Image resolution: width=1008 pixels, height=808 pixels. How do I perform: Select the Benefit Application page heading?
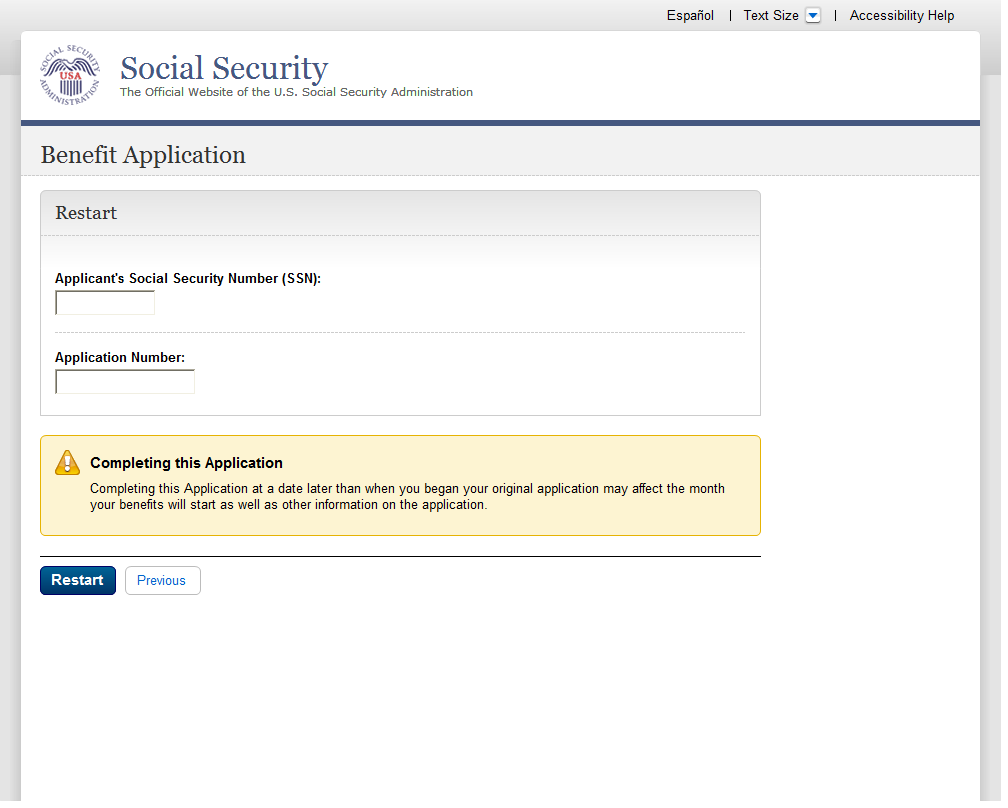coord(143,155)
